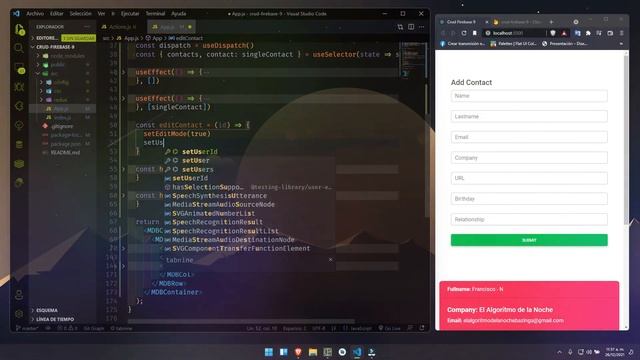Switch to Visual Studio Code in taskbar
Image resolution: width=640 pixels, height=360 pixels.
pyautogui.click(x=357, y=352)
